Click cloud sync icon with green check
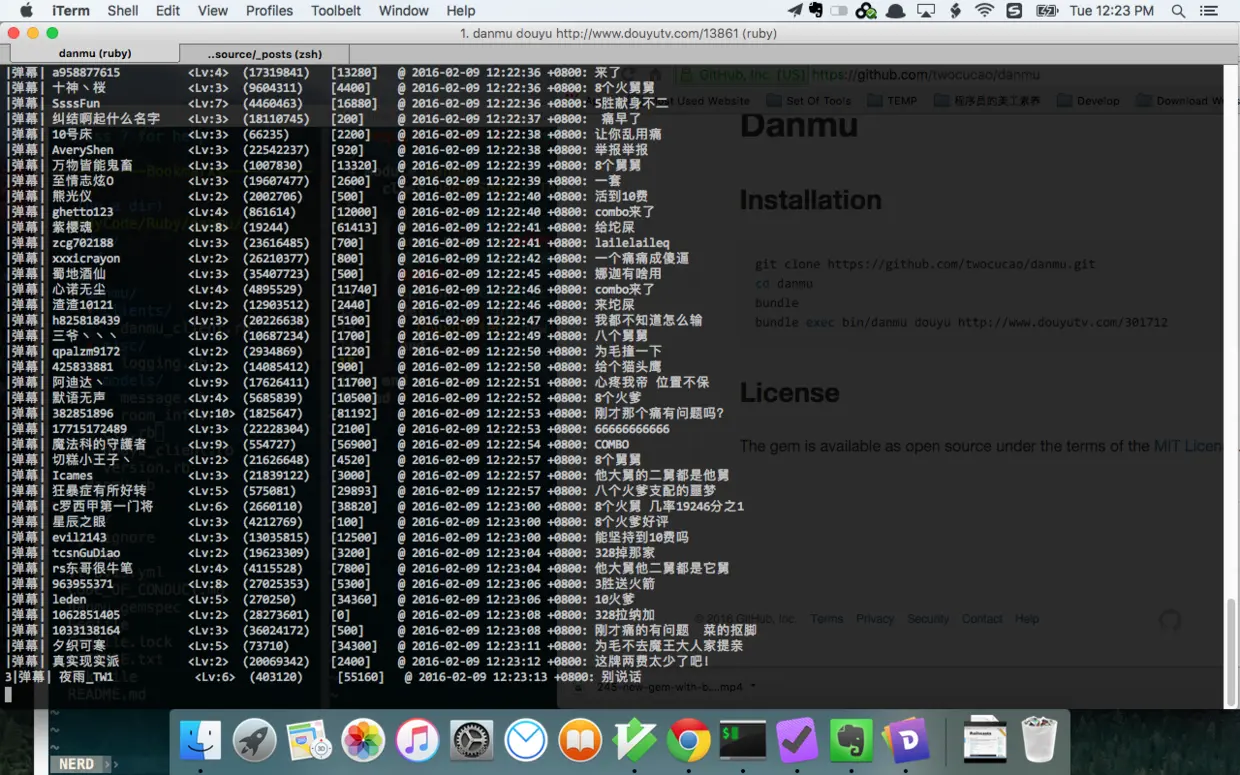Viewport: 1240px width, 775px height. click(x=866, y=11)
